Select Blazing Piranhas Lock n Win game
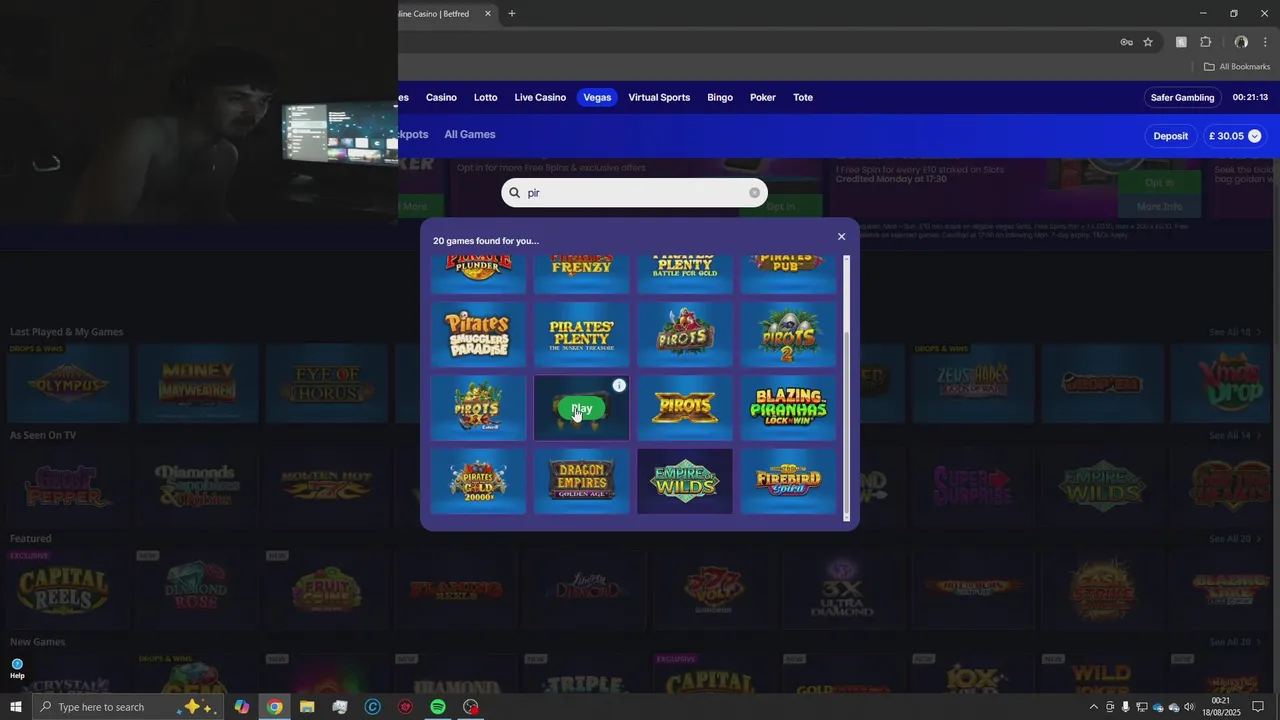The image size is (1280, 720). pyautogui.click(x=788, y=408)
